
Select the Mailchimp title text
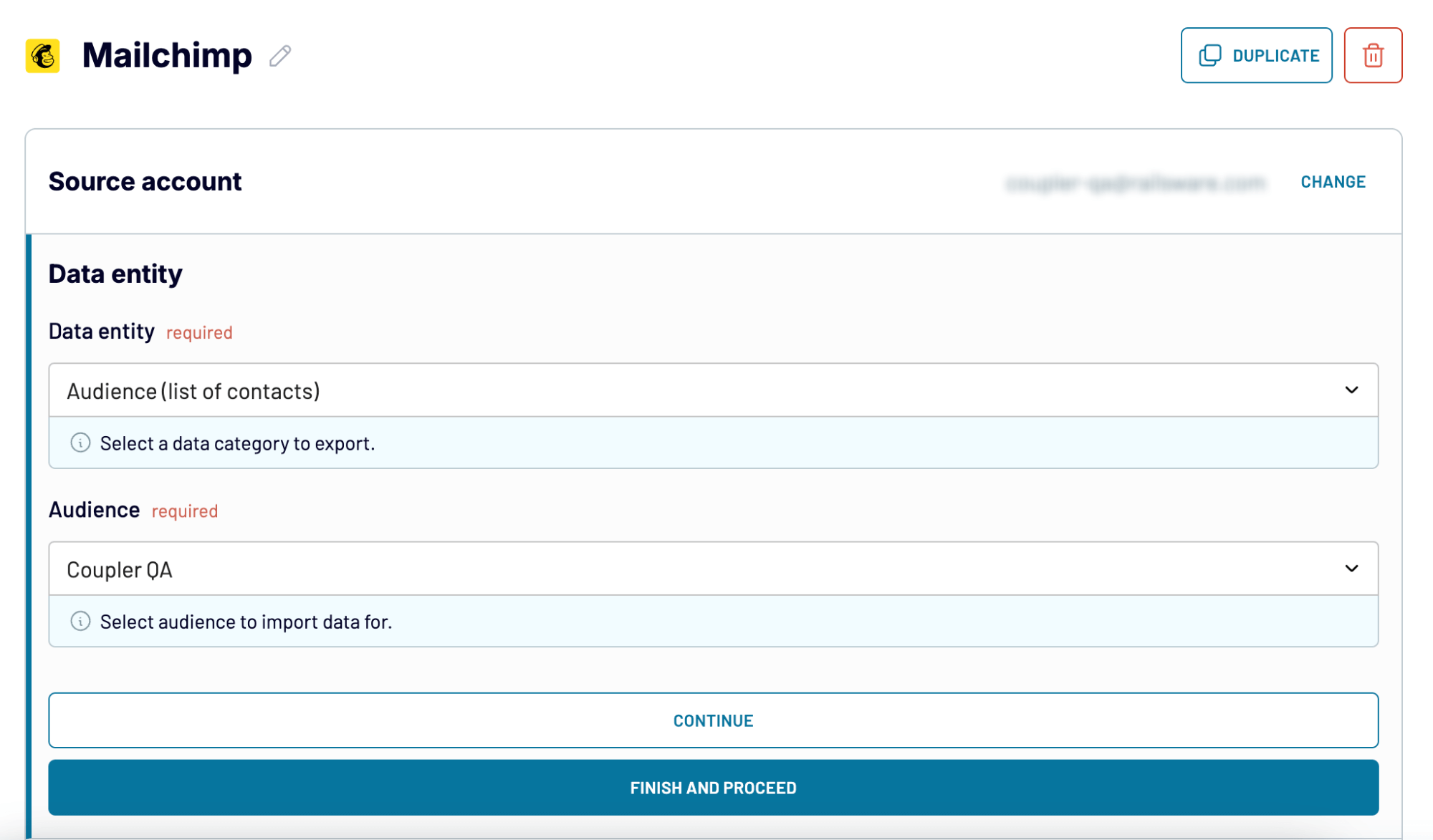coord(168,55)
